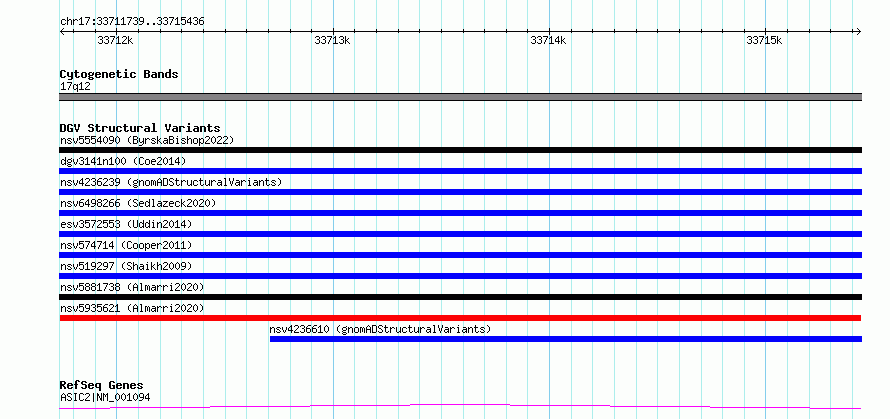Open variant nsv6498266 (Sedlazeck2020) label
The image size is (890, 419).
click(x=138, y=203)
